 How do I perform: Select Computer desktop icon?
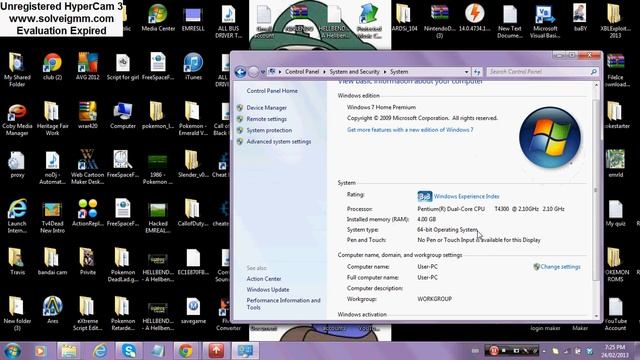(x=123, y=116)
